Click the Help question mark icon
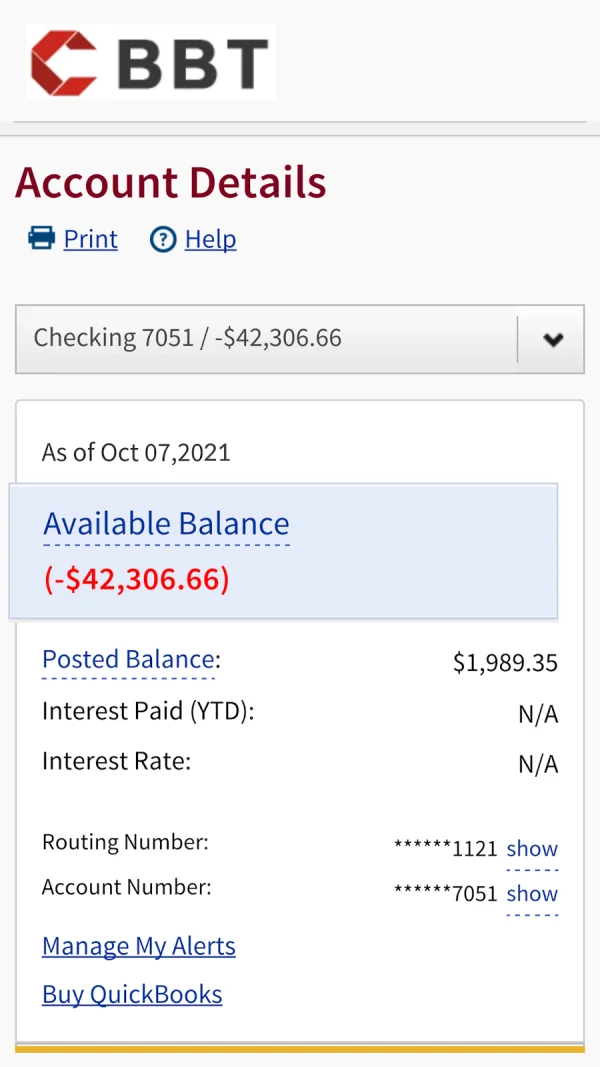Screen dimensions: 600x1067 pyautogui.click(x=162, y=239)
